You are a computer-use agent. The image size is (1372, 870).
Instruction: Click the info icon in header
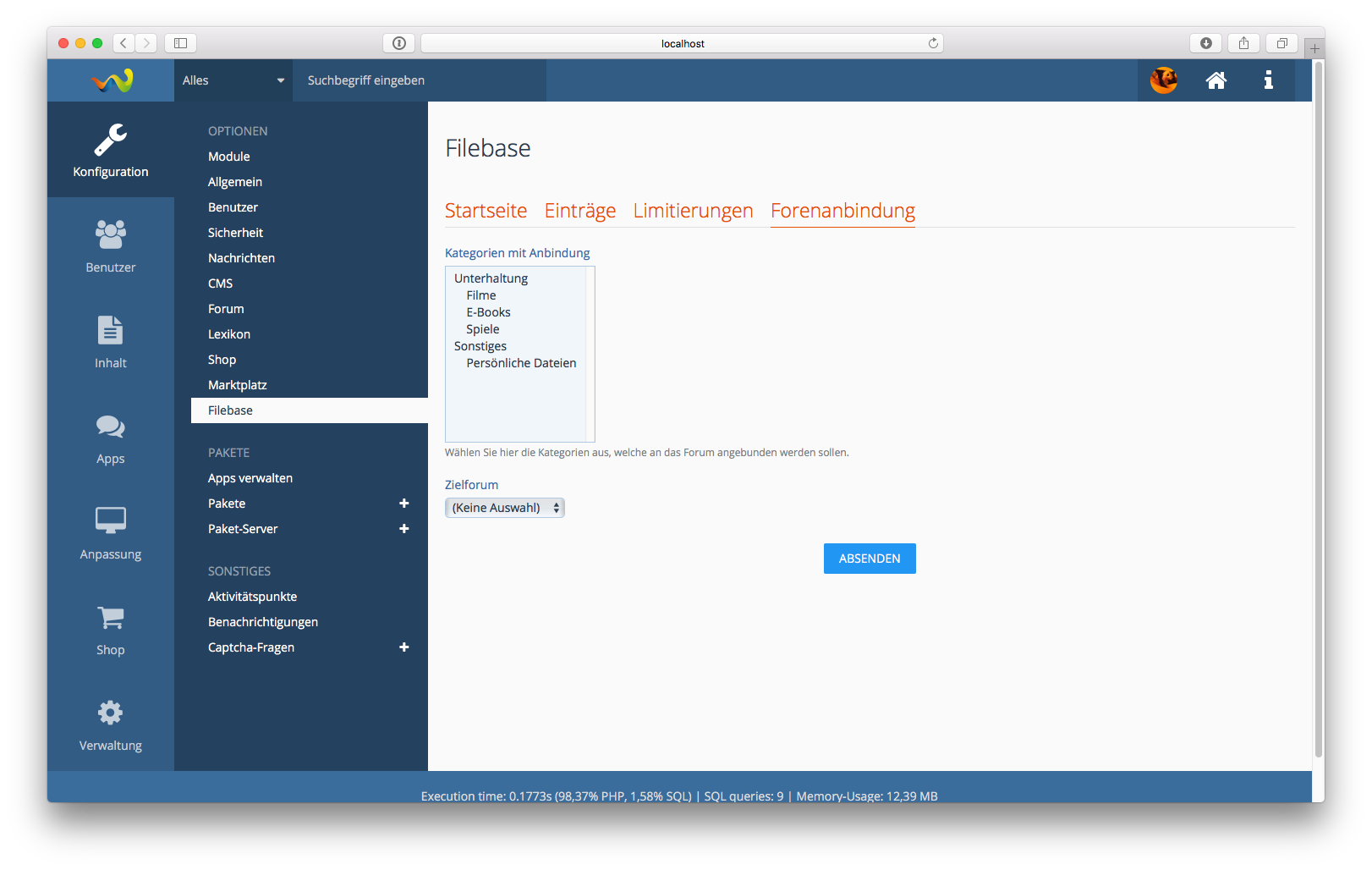pyautogui.click(x=1268, y=80)
